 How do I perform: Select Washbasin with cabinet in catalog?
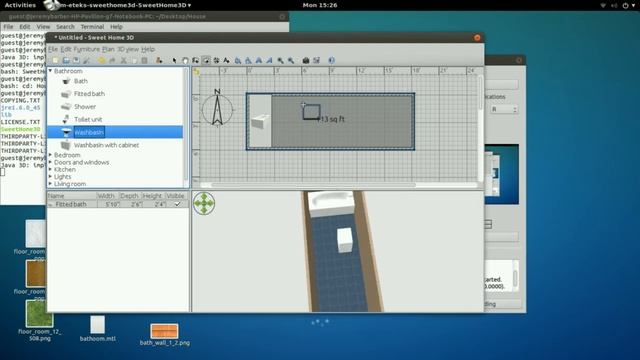(106, 145)
